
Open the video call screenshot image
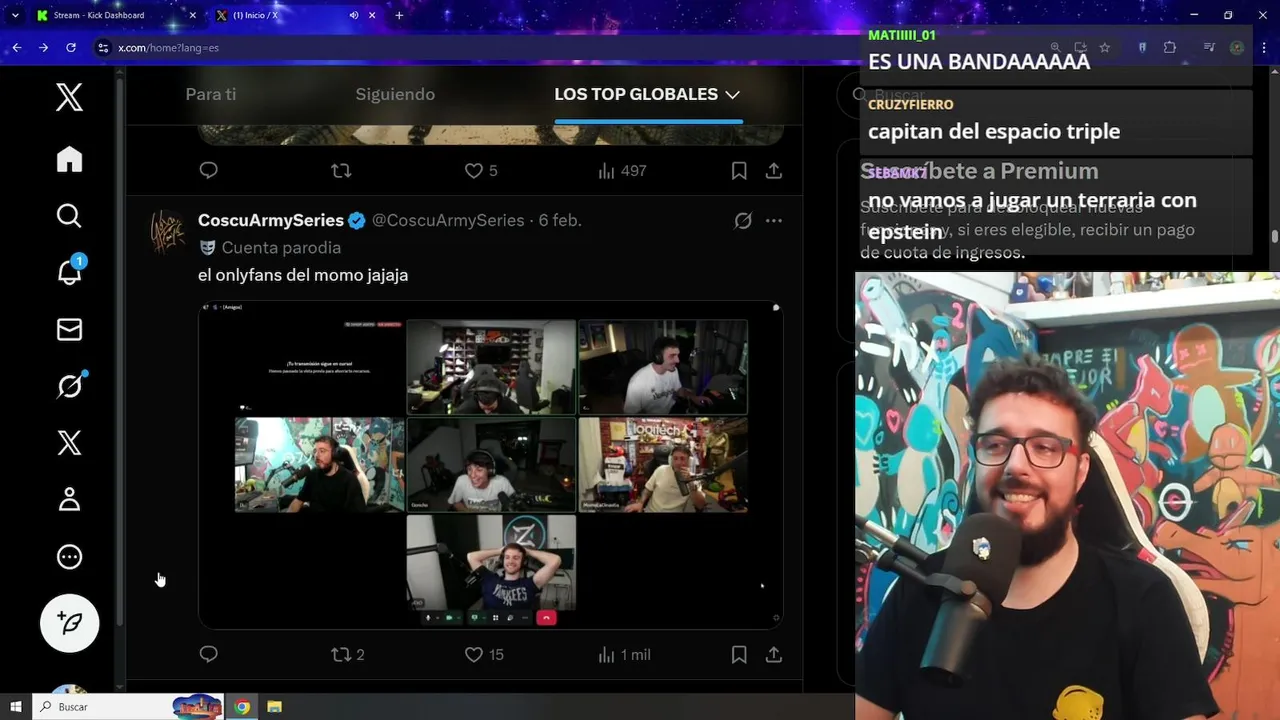click(490, 465)
